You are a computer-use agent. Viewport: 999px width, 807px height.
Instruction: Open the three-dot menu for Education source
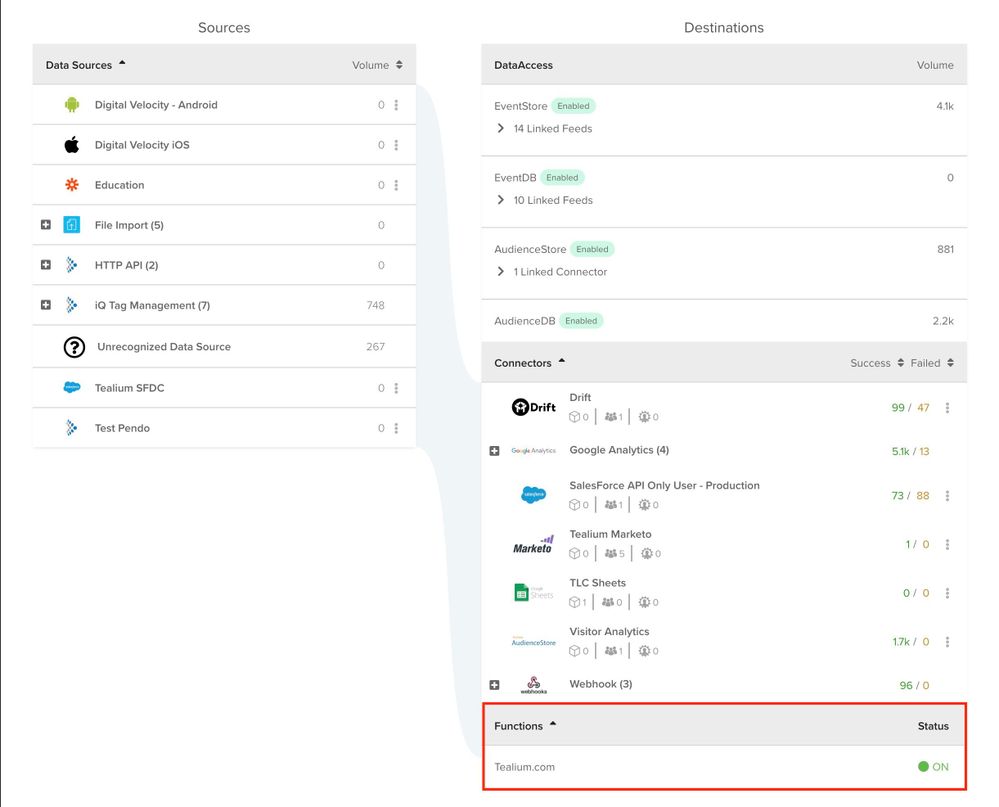pyautogui.click(x=397, y=185)
